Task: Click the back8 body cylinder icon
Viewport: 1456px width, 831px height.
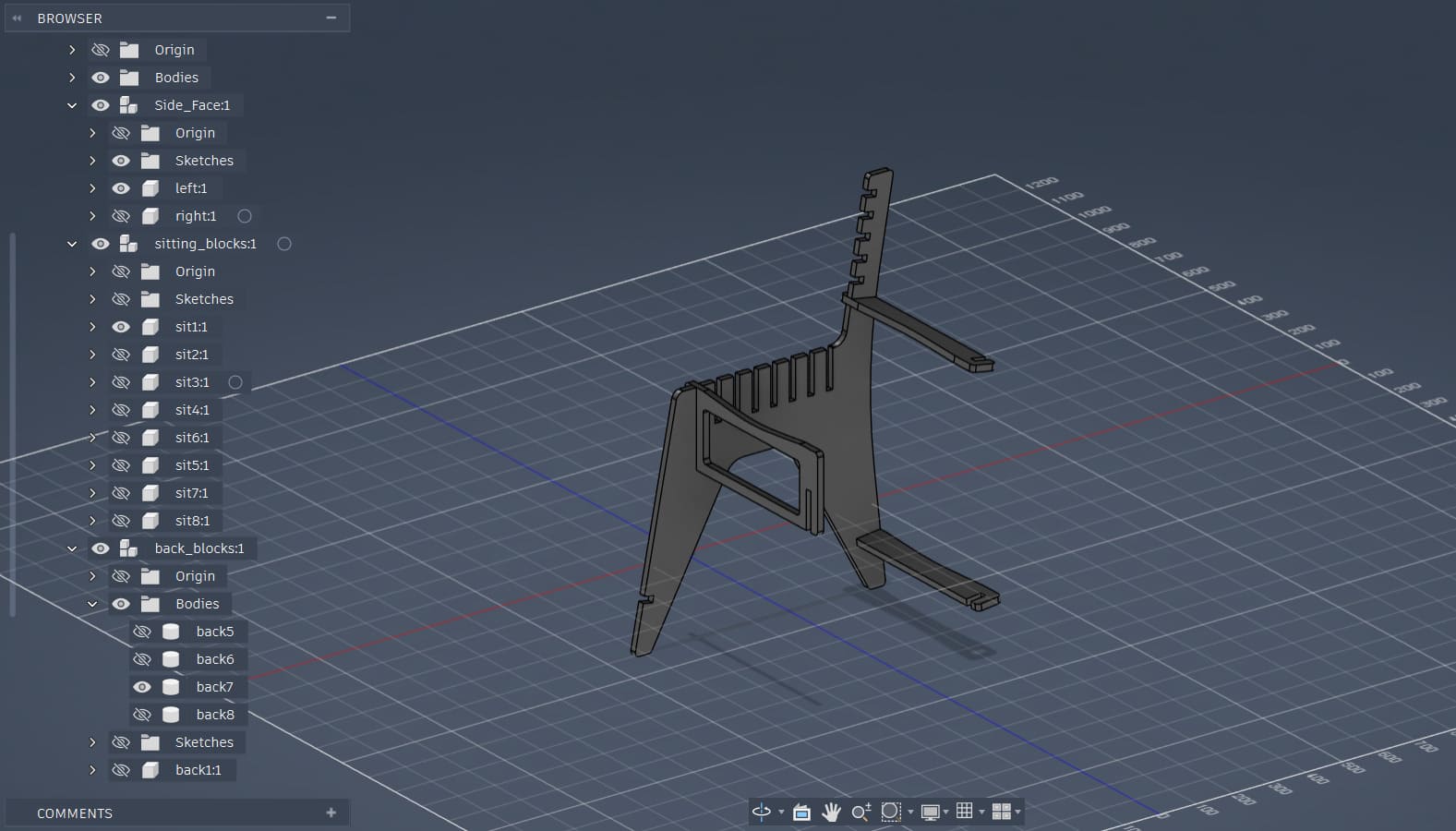Action: click(171, 715)
